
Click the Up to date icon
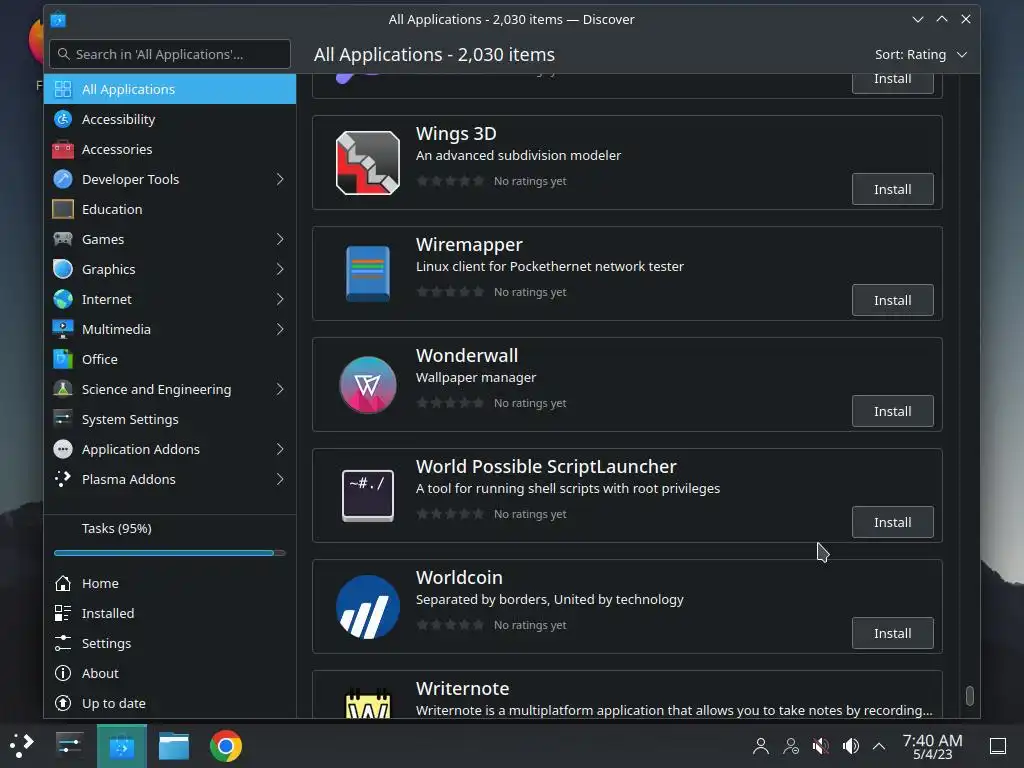coord(63,703)
